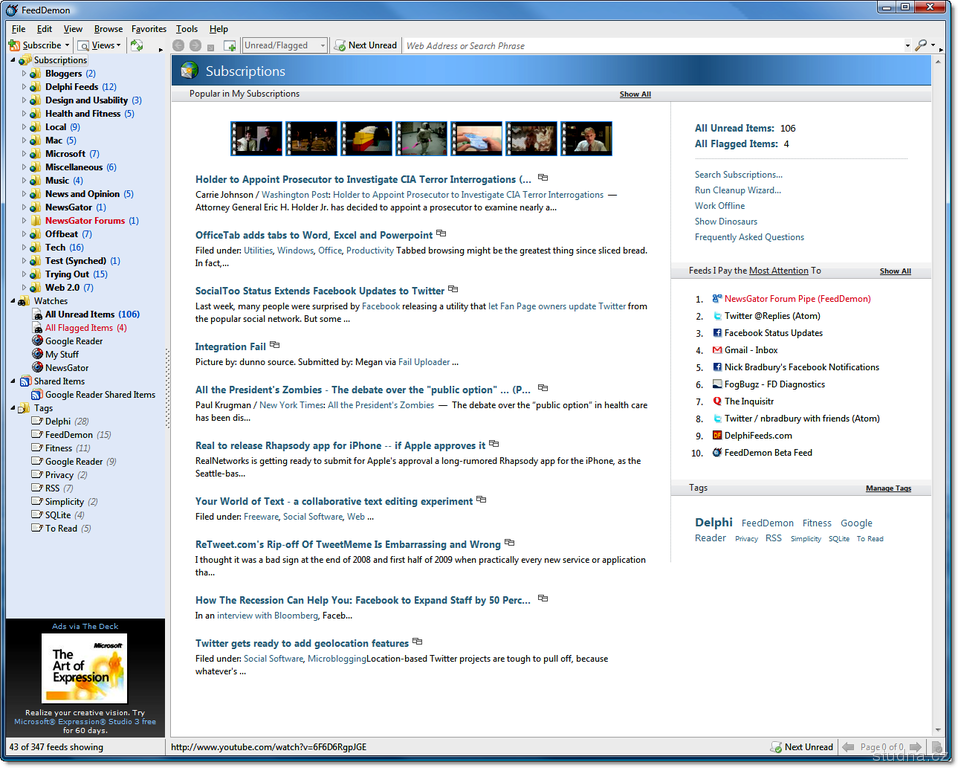Open a new tab with plus icon
Screen dimensions: 958x768
[x=230, y=46]
